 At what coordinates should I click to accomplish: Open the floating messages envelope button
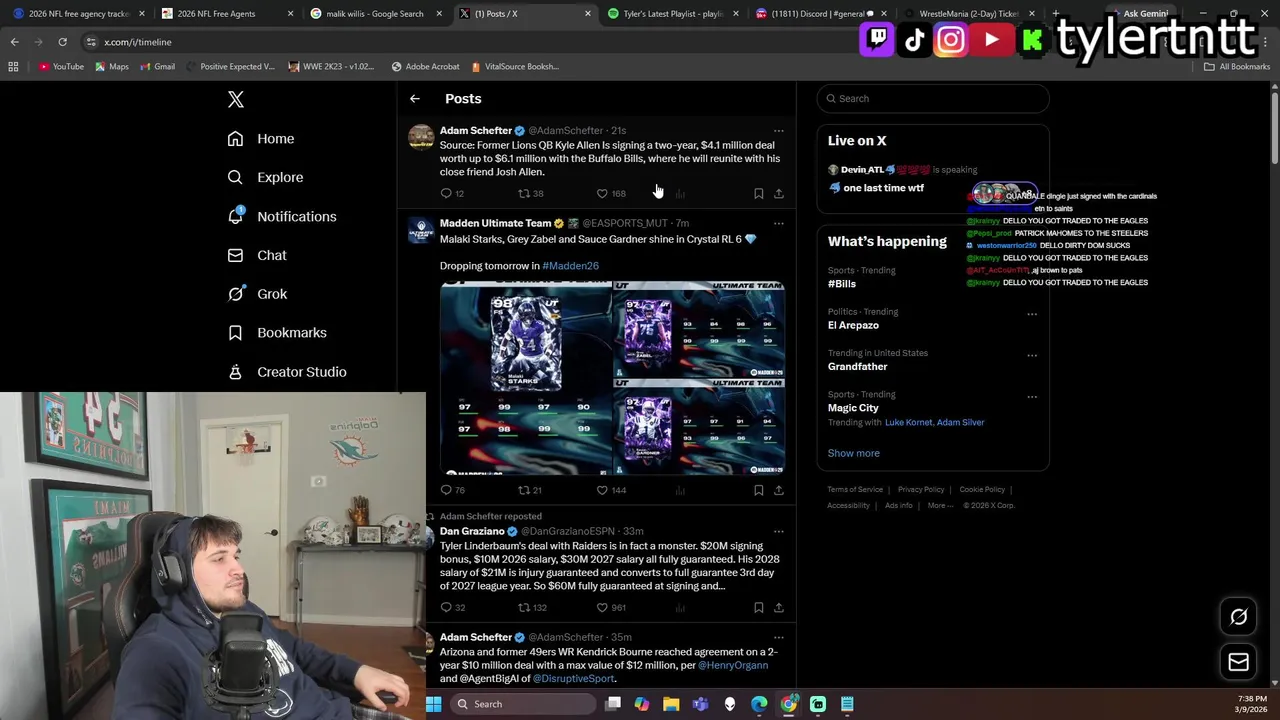point(1238,662)
